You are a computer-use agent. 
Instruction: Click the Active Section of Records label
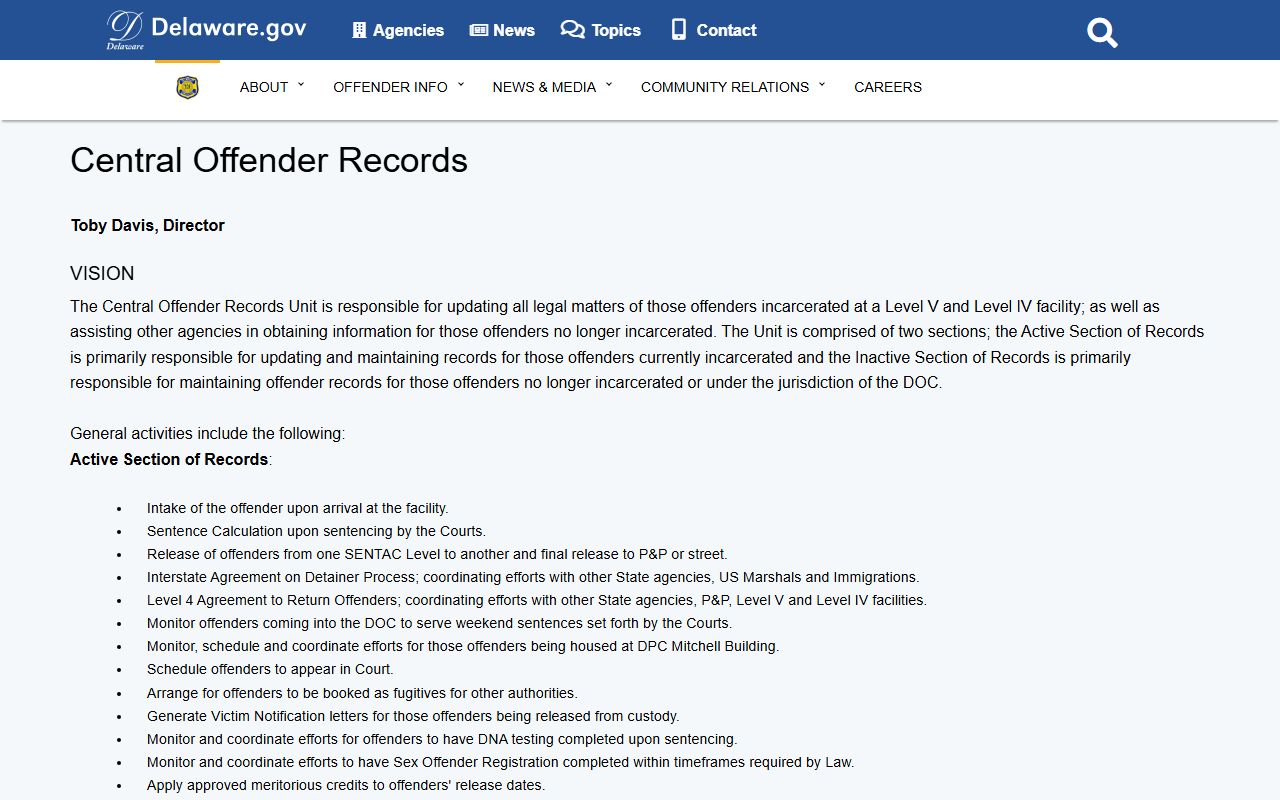169,459
